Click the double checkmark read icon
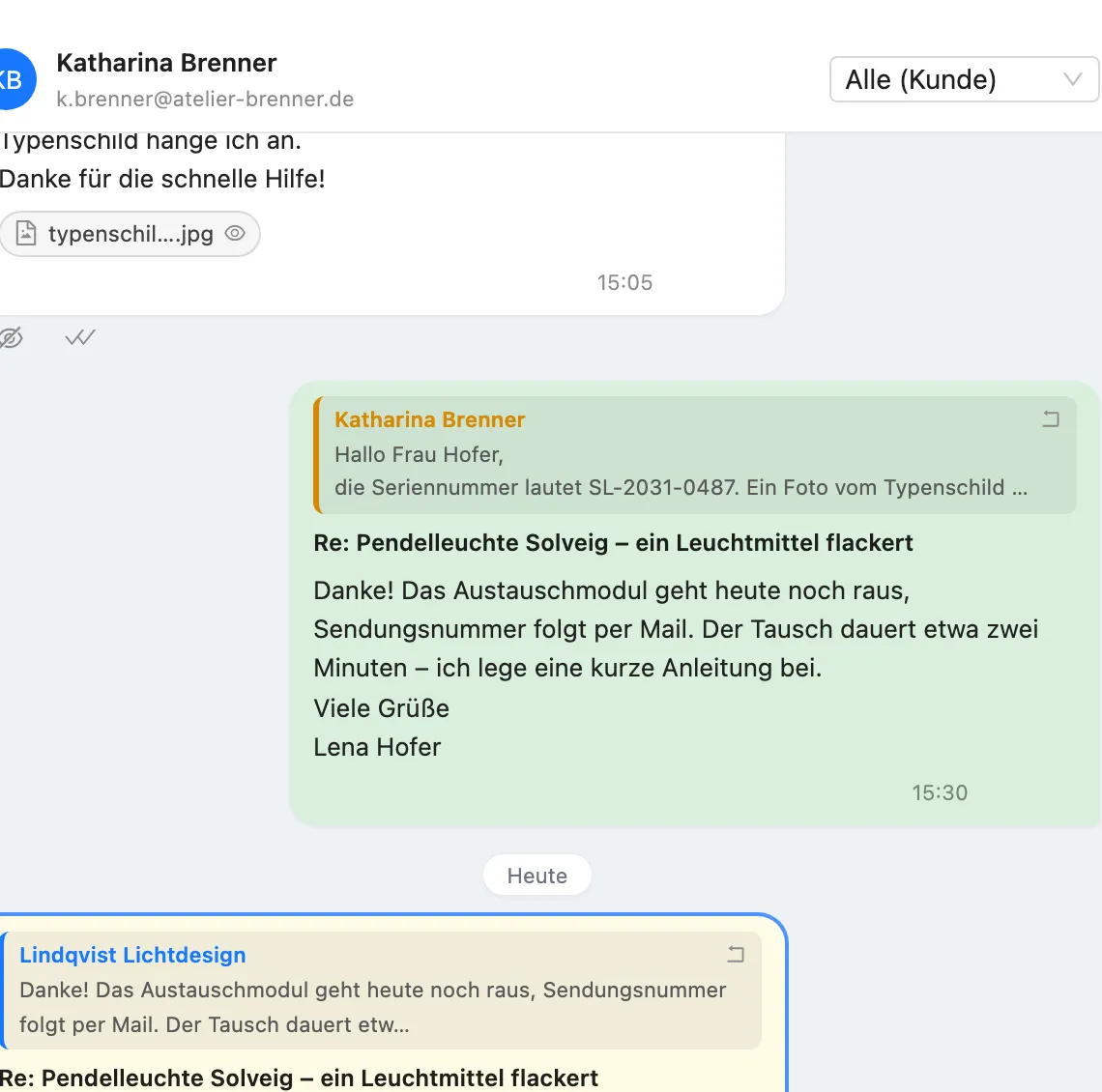The height and width of the screenshot is (1092, 1102). [80, 338]
